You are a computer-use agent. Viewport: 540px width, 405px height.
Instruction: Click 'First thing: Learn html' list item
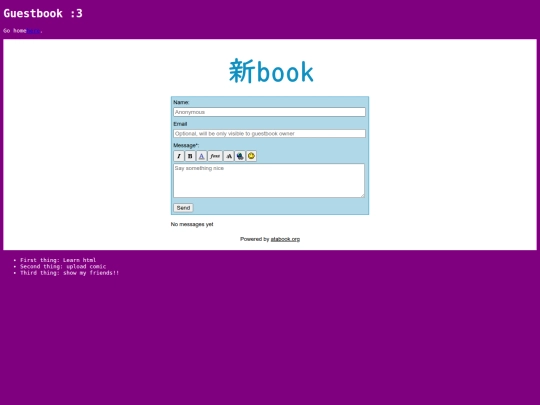tap(58, 260)
